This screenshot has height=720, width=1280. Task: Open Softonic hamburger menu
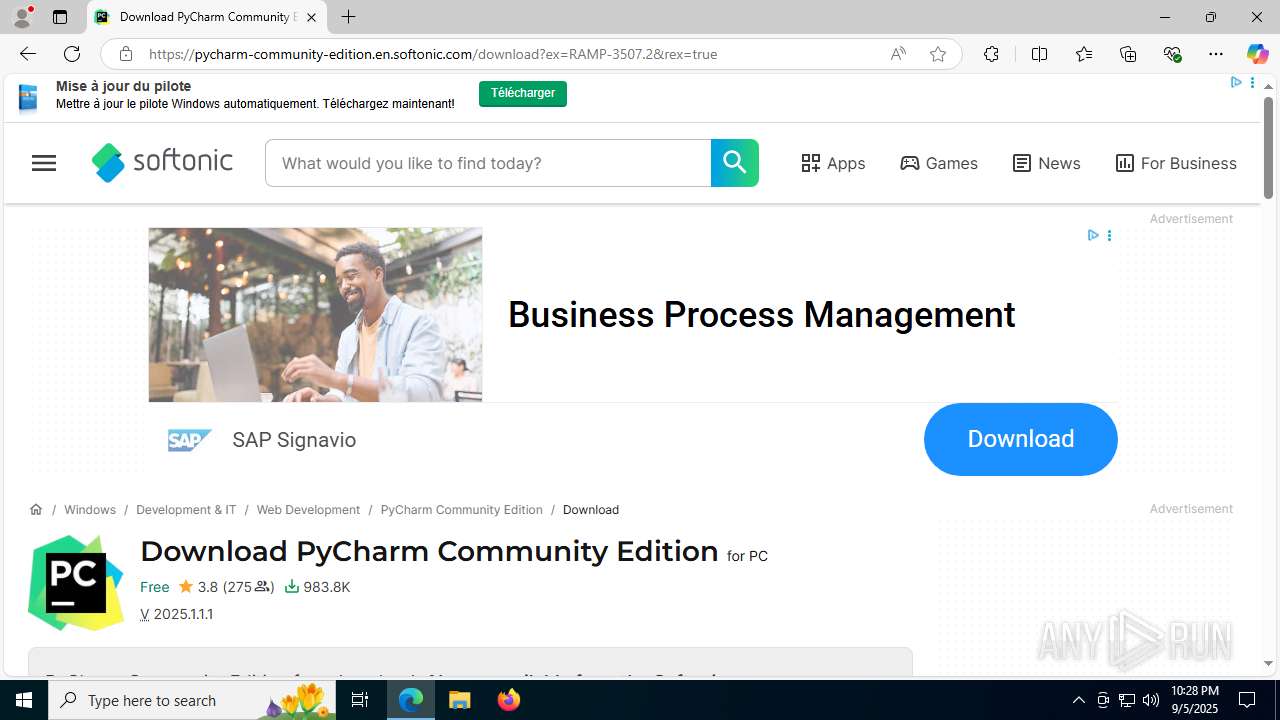click(44, 163)
